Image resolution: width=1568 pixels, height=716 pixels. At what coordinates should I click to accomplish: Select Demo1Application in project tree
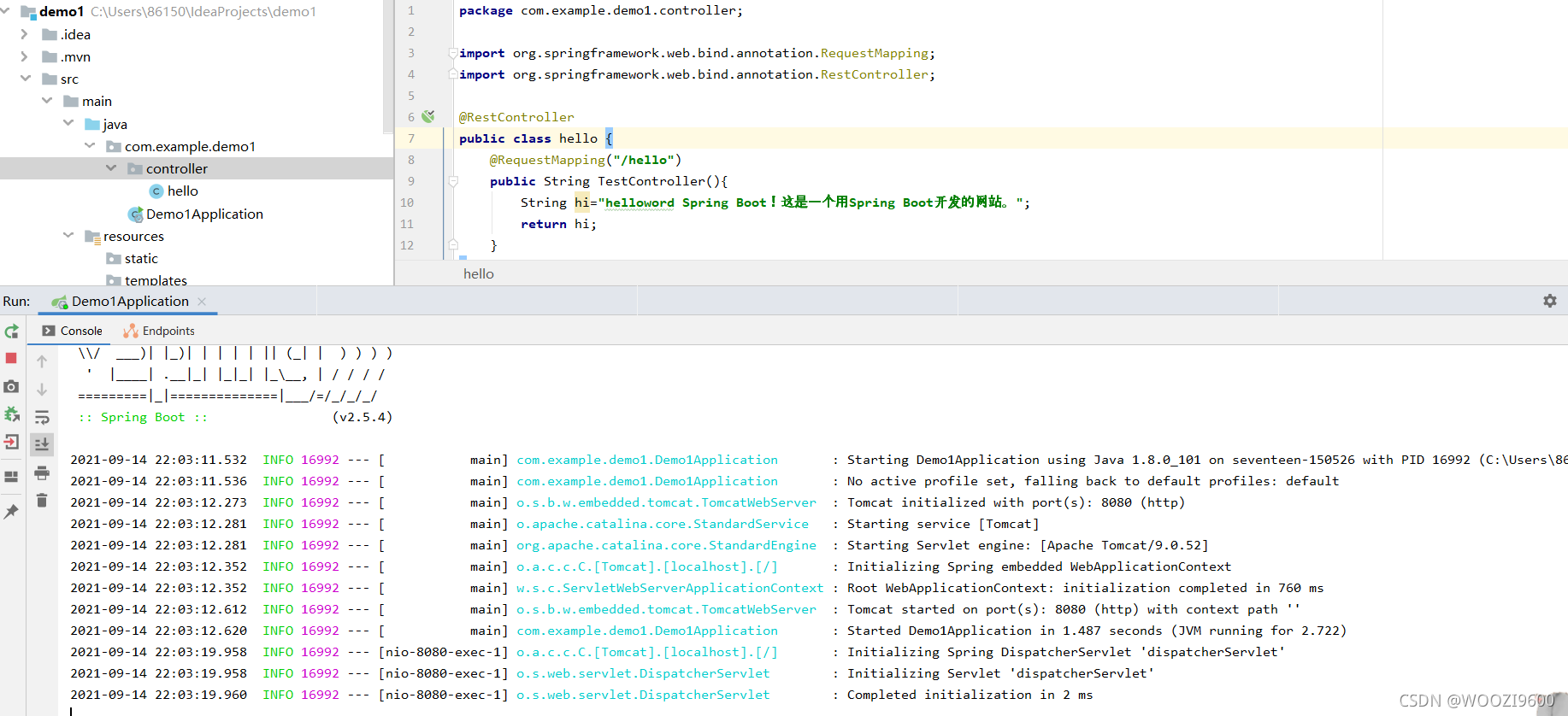tap(203, 214)
